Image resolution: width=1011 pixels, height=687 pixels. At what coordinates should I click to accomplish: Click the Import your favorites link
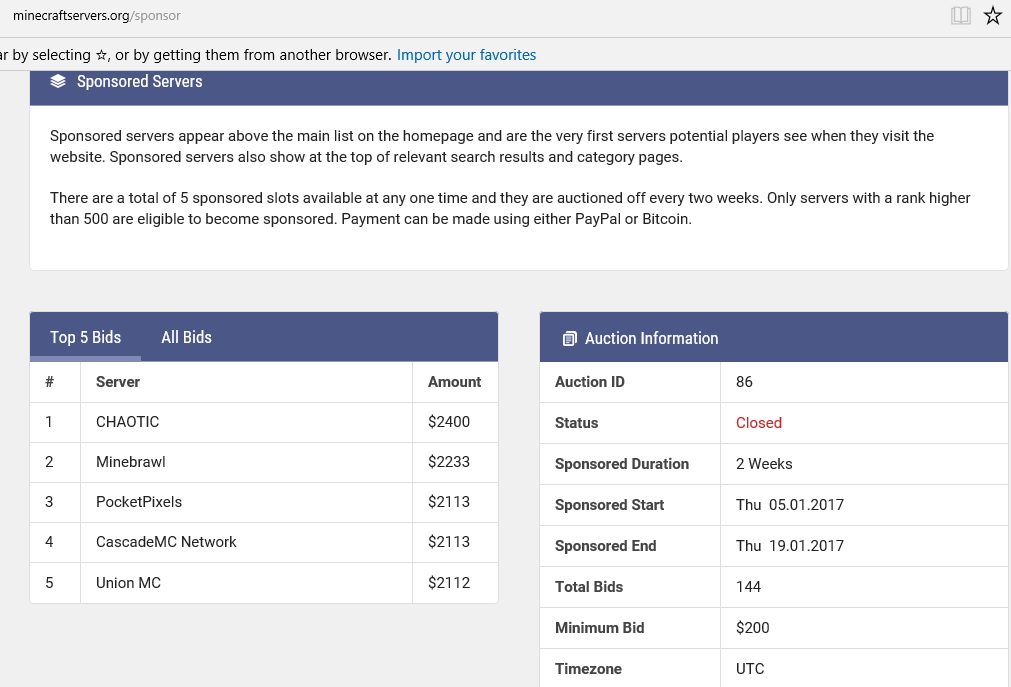pyautogui.click(x=466, y=55)
